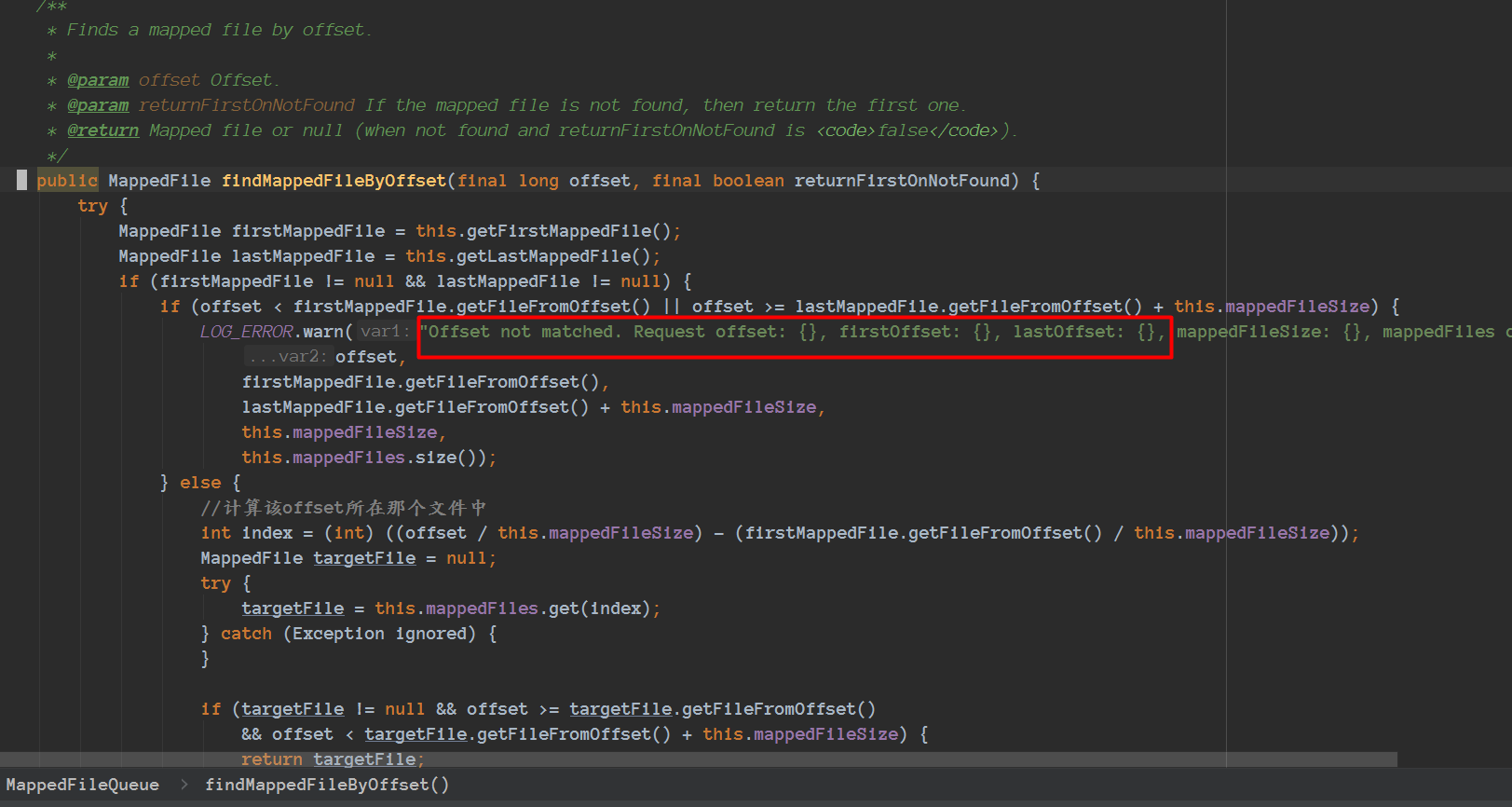Screen dimensions: 1512x807
Task: Click the getLastMappedFile() call
Action: click(x=553, y=256)
